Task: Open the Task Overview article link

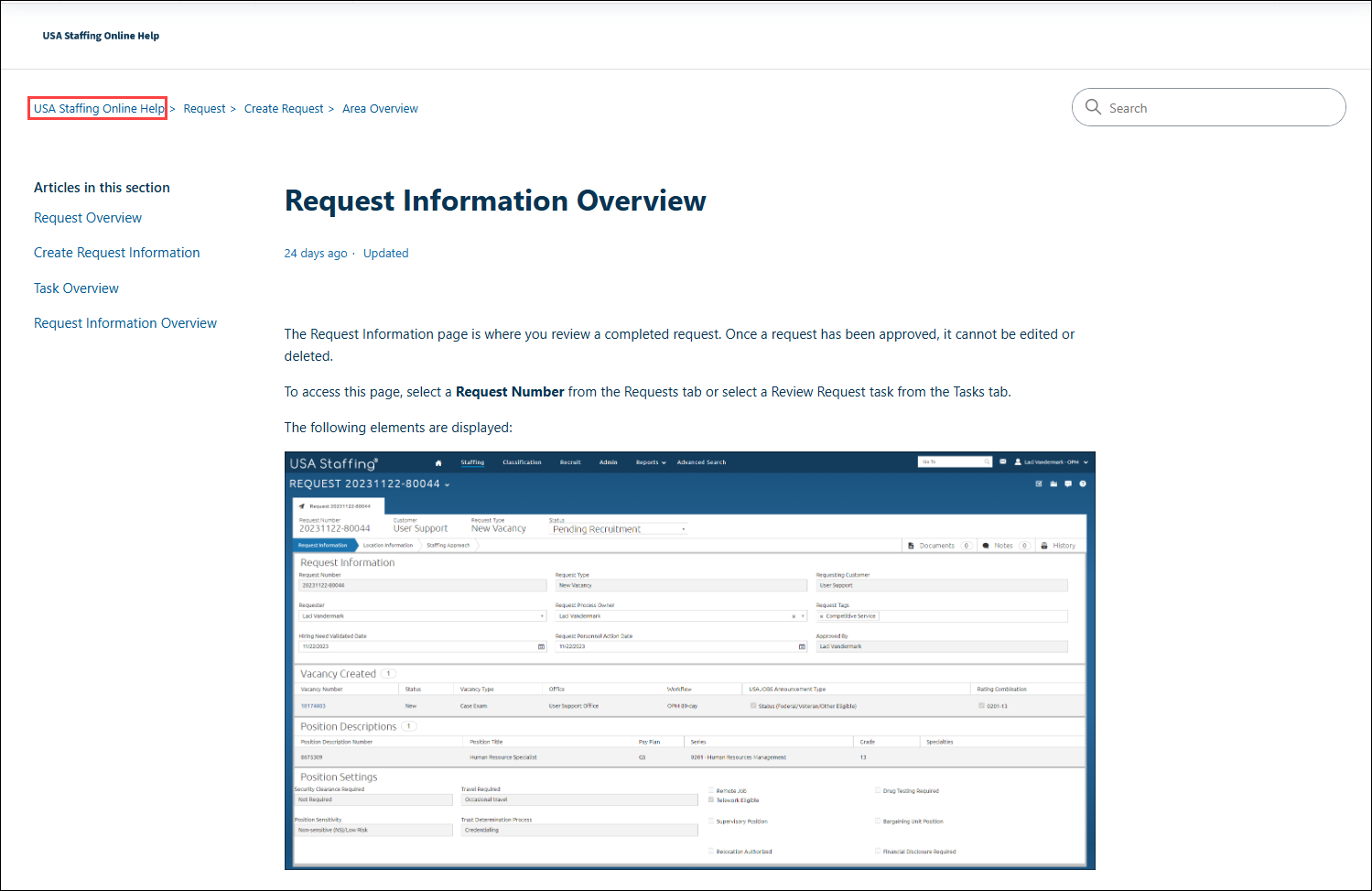Action: (76, 288)
